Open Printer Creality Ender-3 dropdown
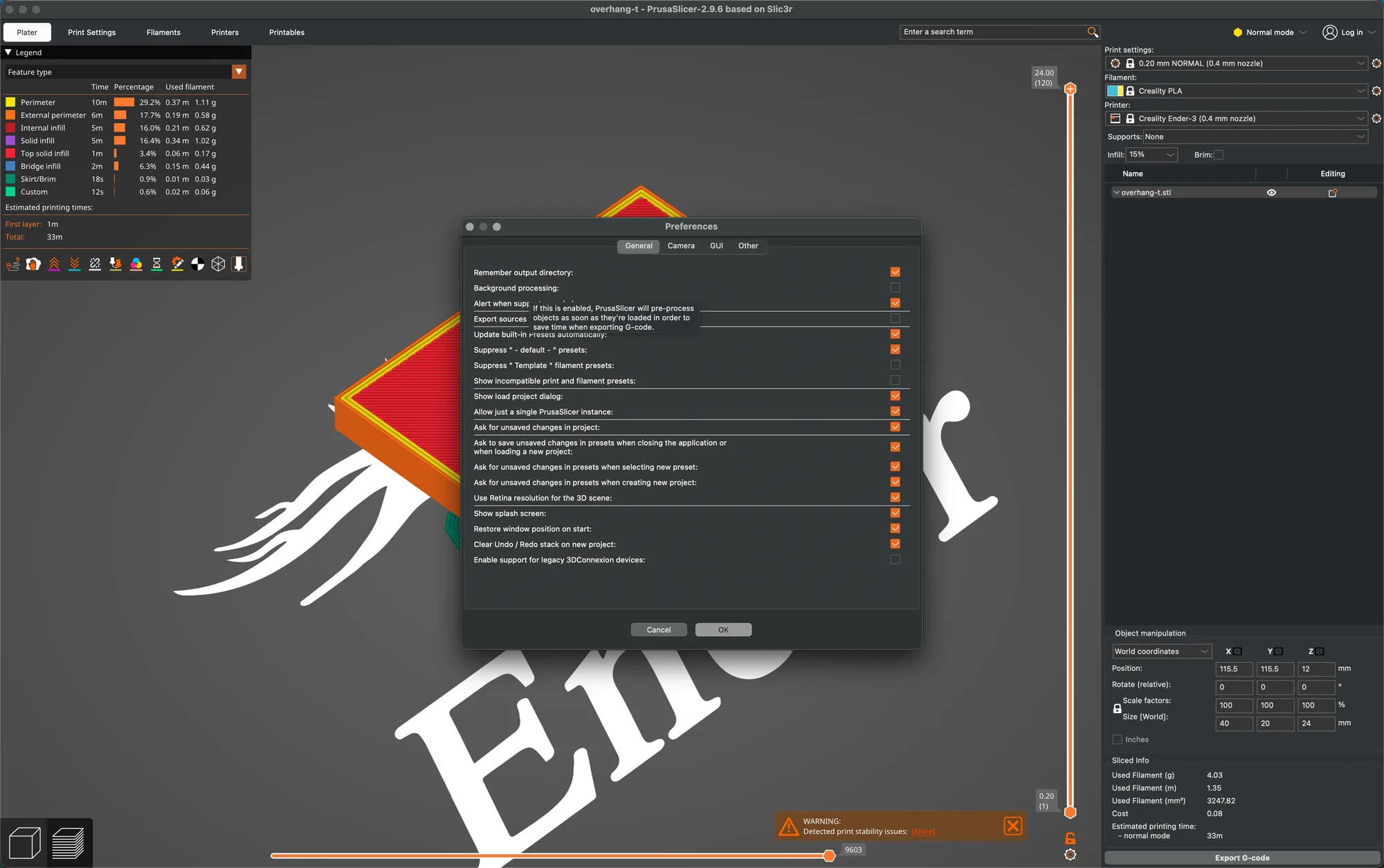Screen dimensions: 1384x868 (1236, 119)
